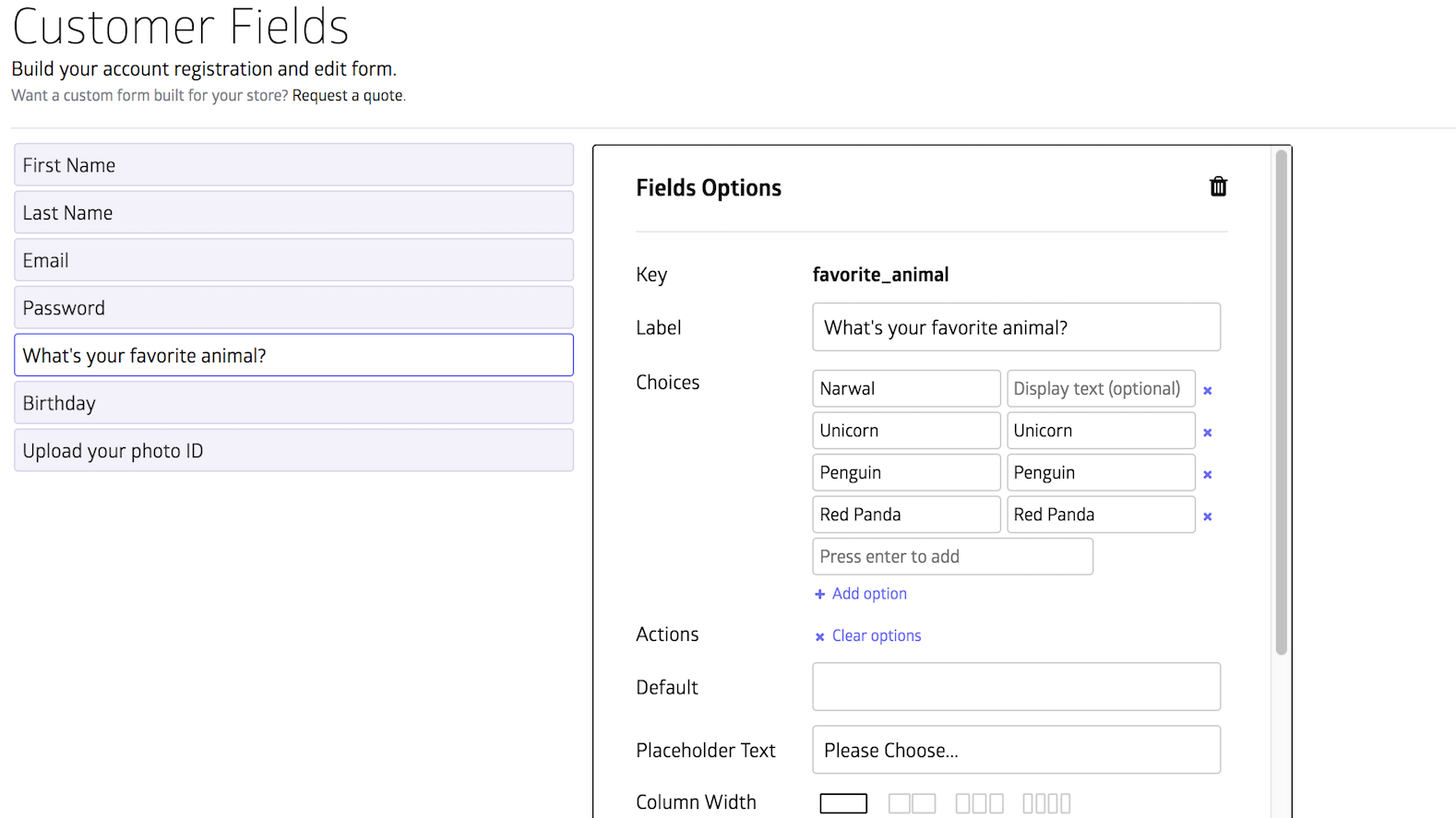
Task: Remove the Unicorn choice
Action: (1207, 433)
